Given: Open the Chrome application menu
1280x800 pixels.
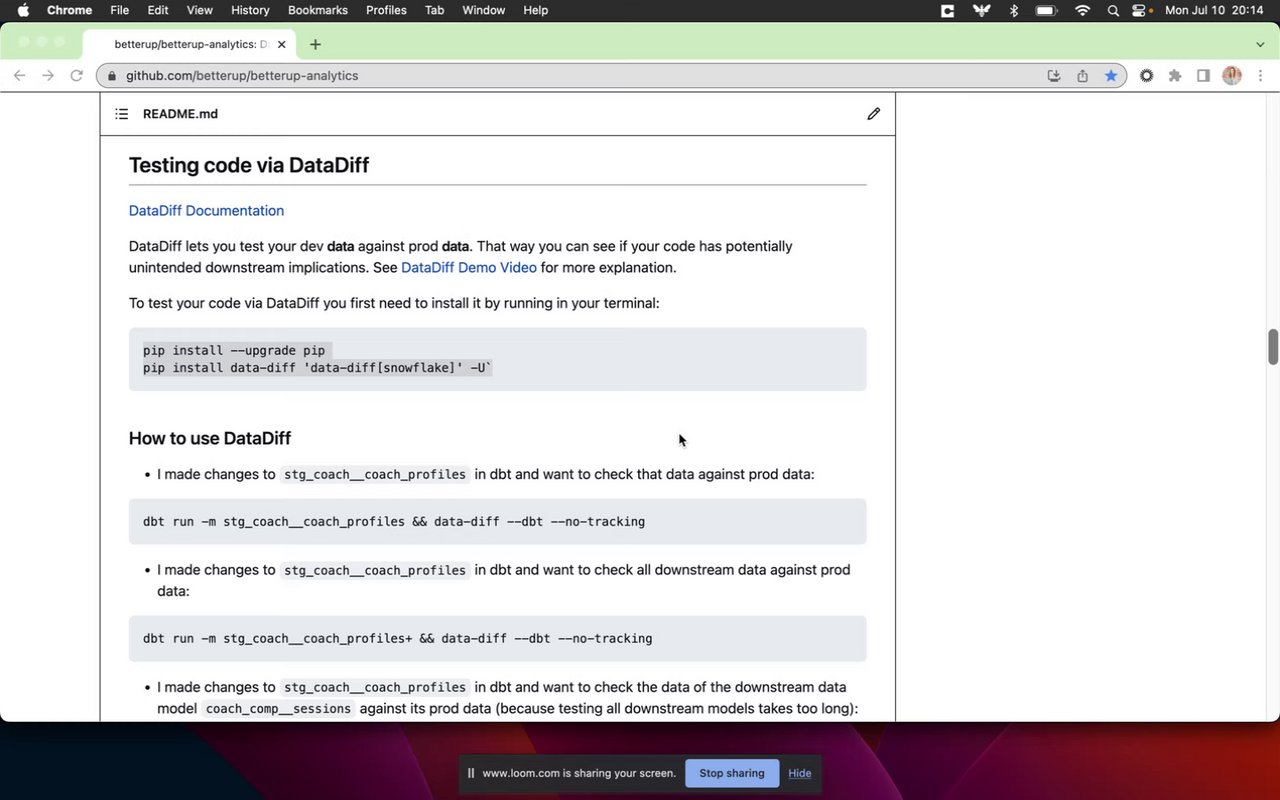Looking at the screenshot, I should point(69,10).
